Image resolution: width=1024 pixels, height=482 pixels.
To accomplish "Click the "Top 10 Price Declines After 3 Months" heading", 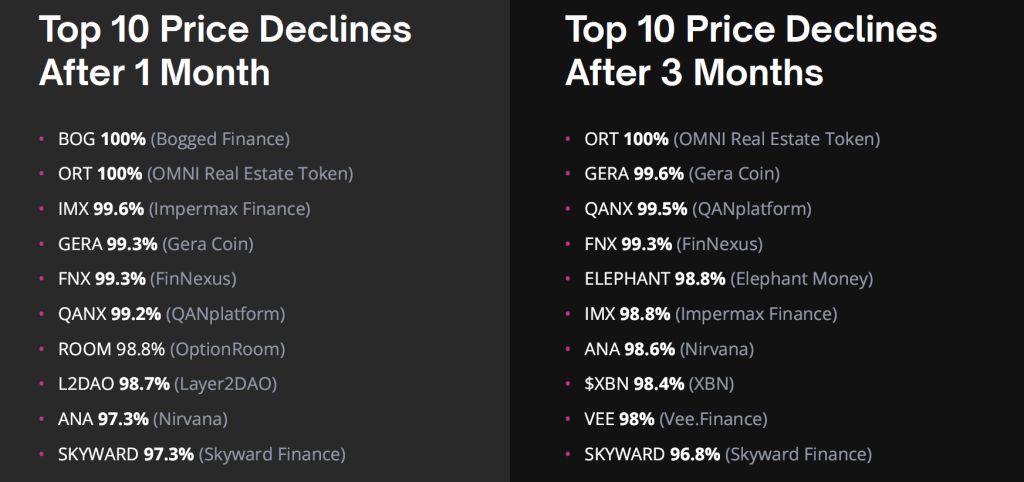I will tap(751, 50).
